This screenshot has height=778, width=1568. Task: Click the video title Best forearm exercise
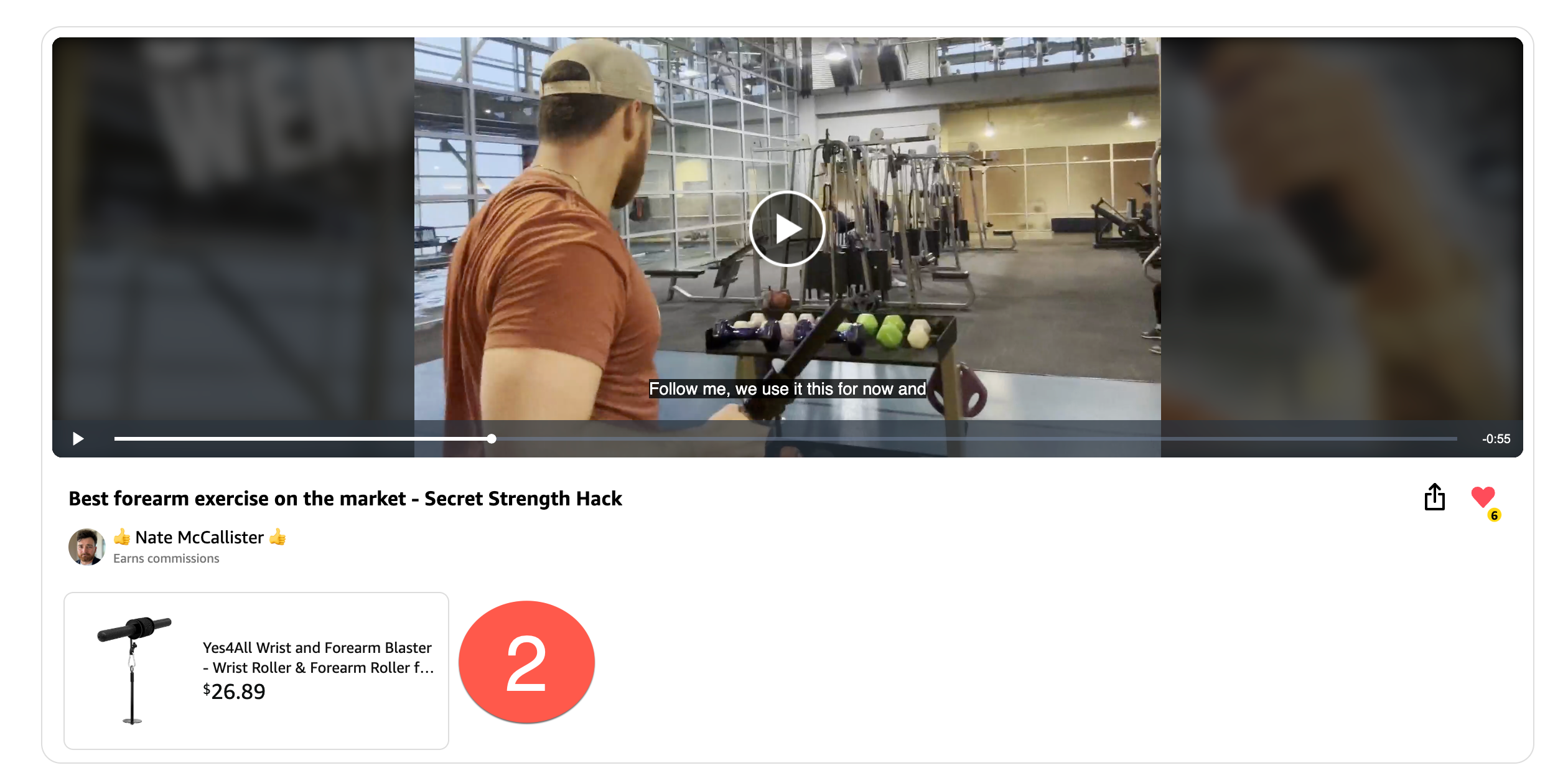345,499
